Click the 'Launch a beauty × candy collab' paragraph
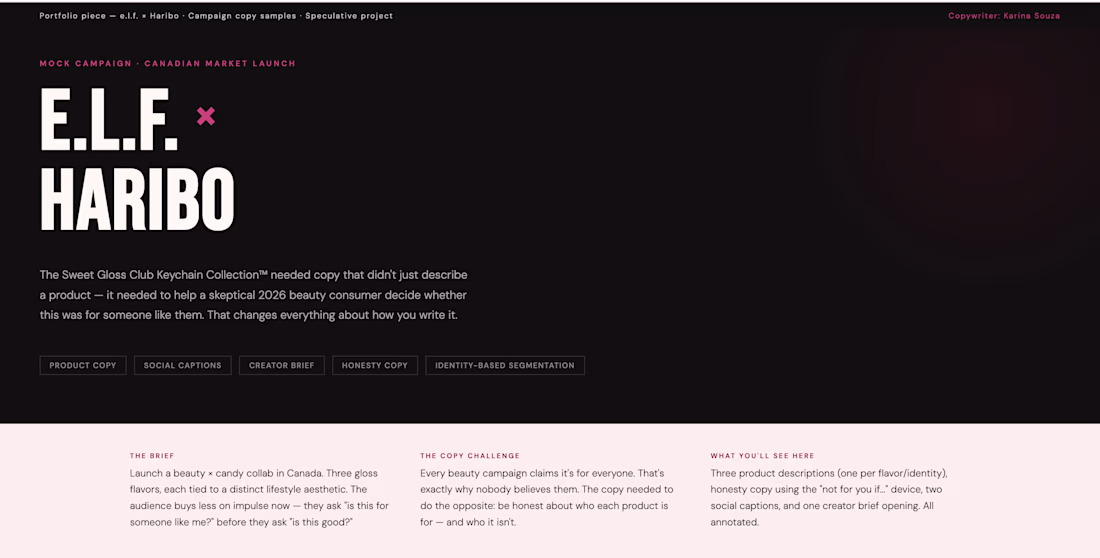This screenshot has width=1100, height=558. [x=260, y=498]
